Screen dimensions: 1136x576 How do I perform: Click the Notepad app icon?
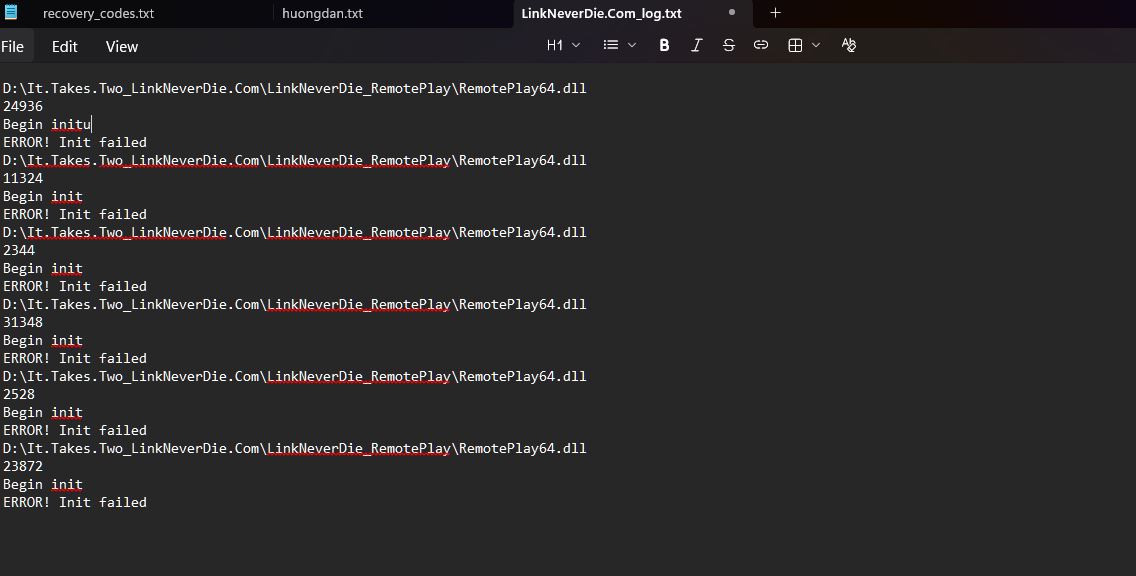[11, 12]
